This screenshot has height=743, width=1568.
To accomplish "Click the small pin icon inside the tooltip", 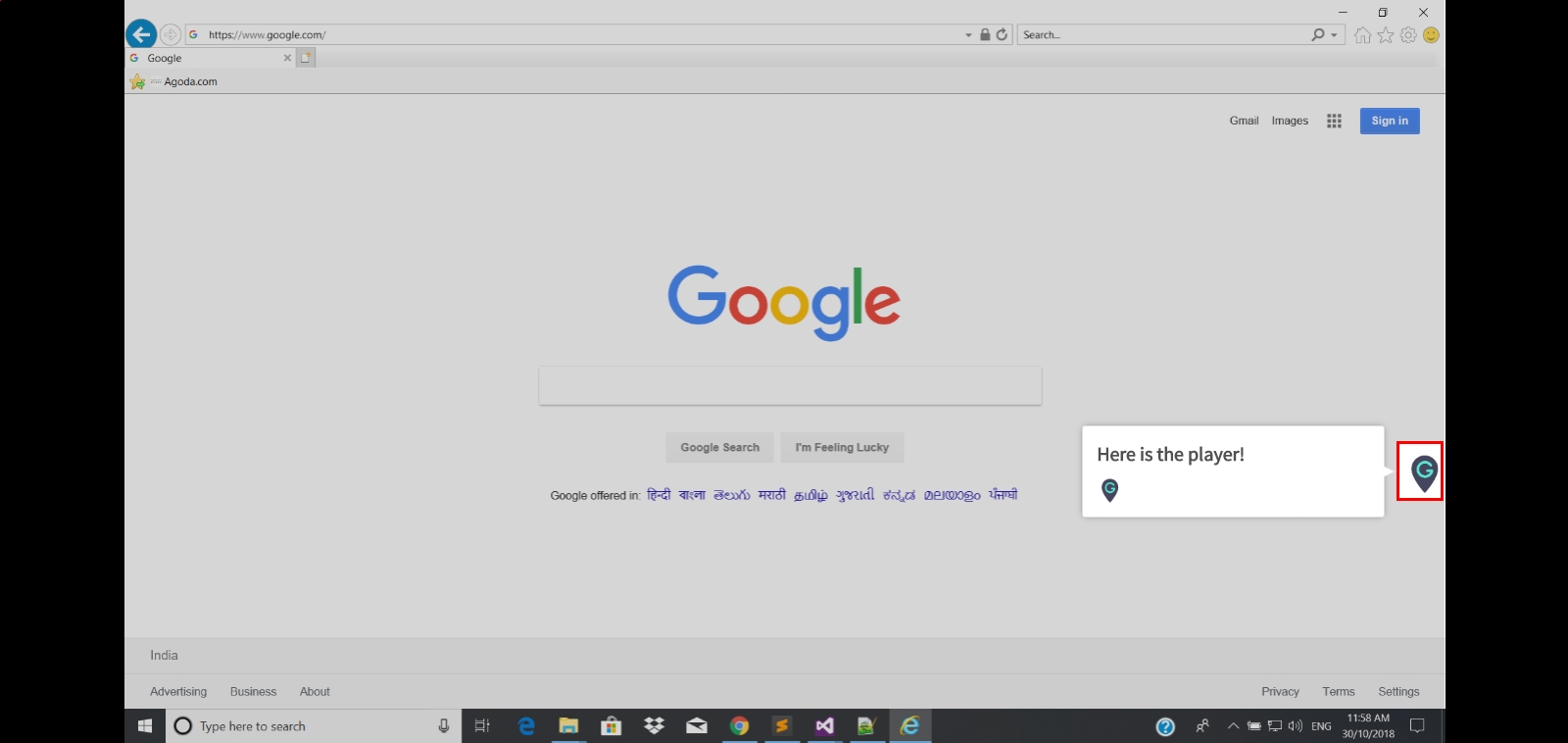I will point(1109,490).
